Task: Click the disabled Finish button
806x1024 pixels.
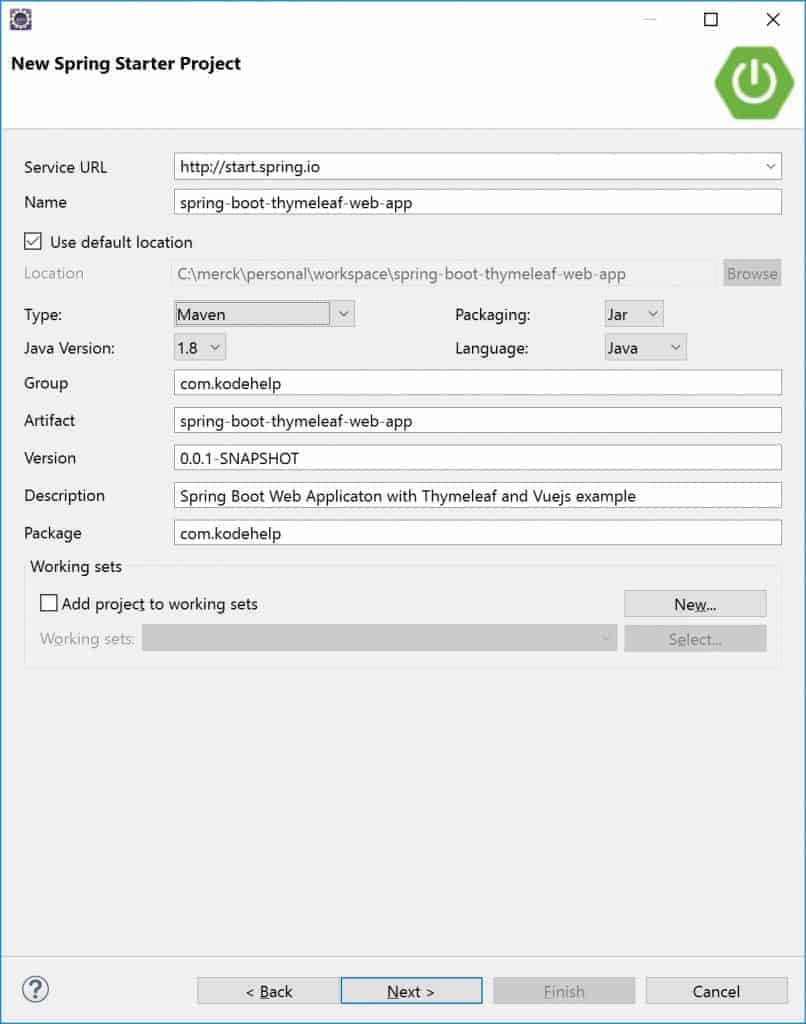Action: coord(563,991)
